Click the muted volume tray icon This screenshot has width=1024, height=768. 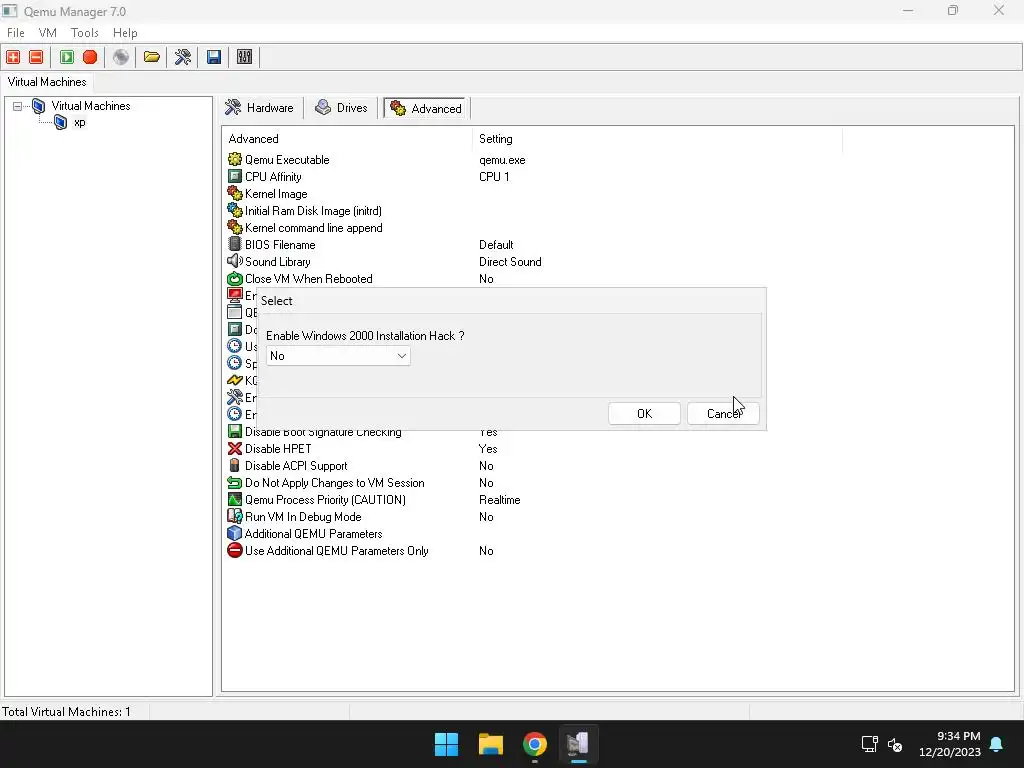coord(895,744)
